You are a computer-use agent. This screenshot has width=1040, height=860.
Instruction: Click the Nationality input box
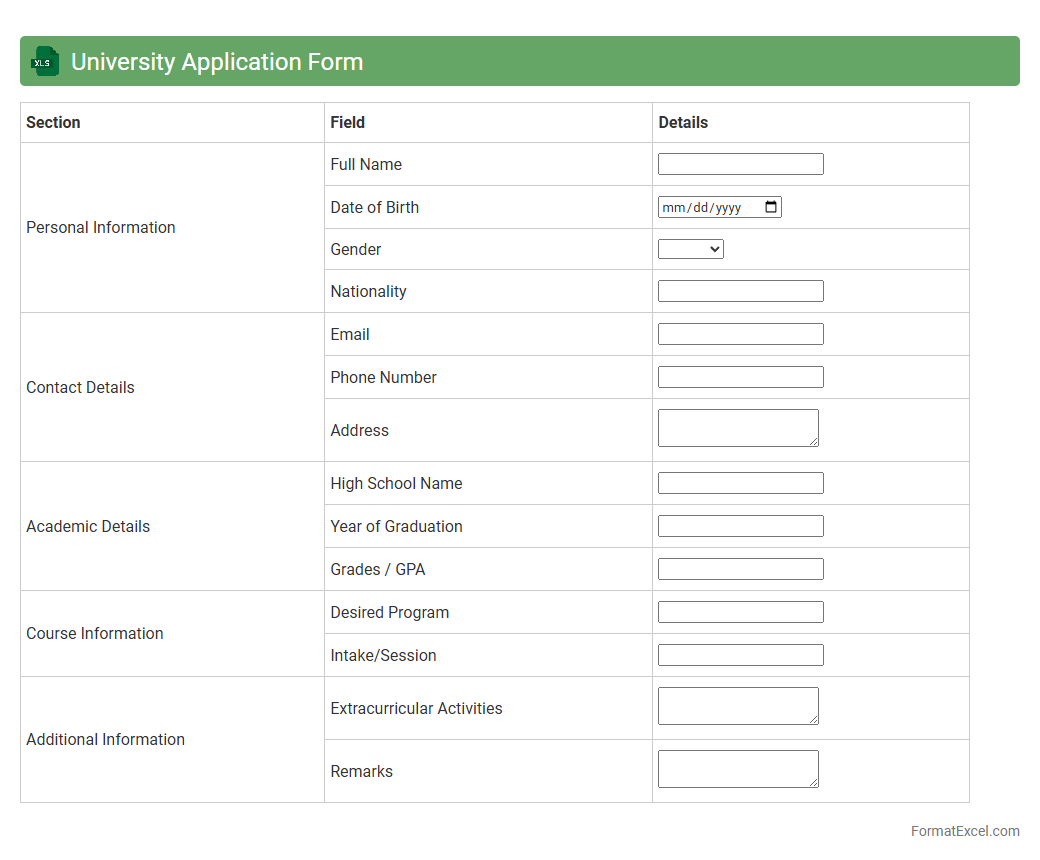[740, 291]
